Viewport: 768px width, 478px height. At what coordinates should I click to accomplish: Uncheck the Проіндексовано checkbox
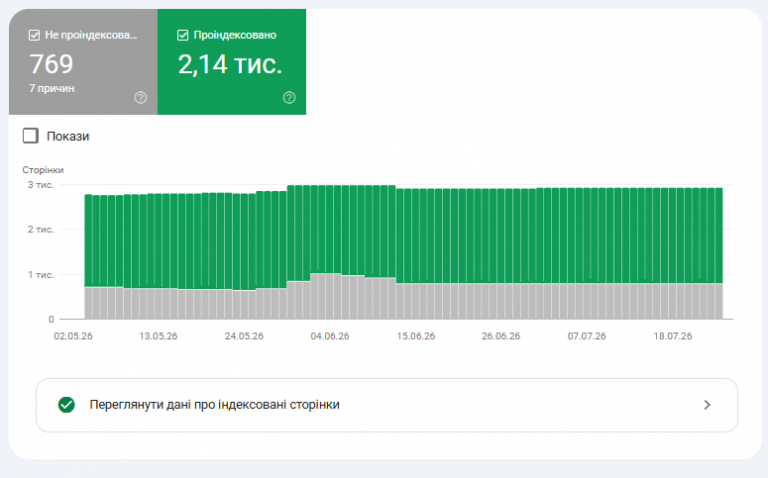pyautogui.click(x=183, y=35)
